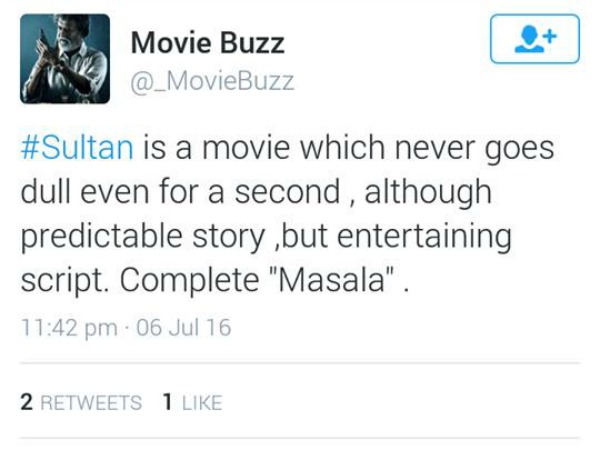Open the @_MovieBuzz handle link
This screenshot has width=600, height=450.
point(213,80)
